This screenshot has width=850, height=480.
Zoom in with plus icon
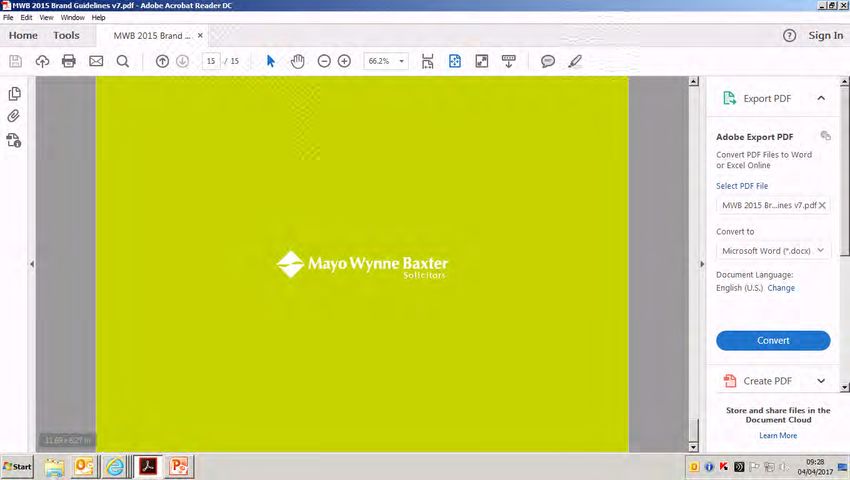tap(344, 61)
